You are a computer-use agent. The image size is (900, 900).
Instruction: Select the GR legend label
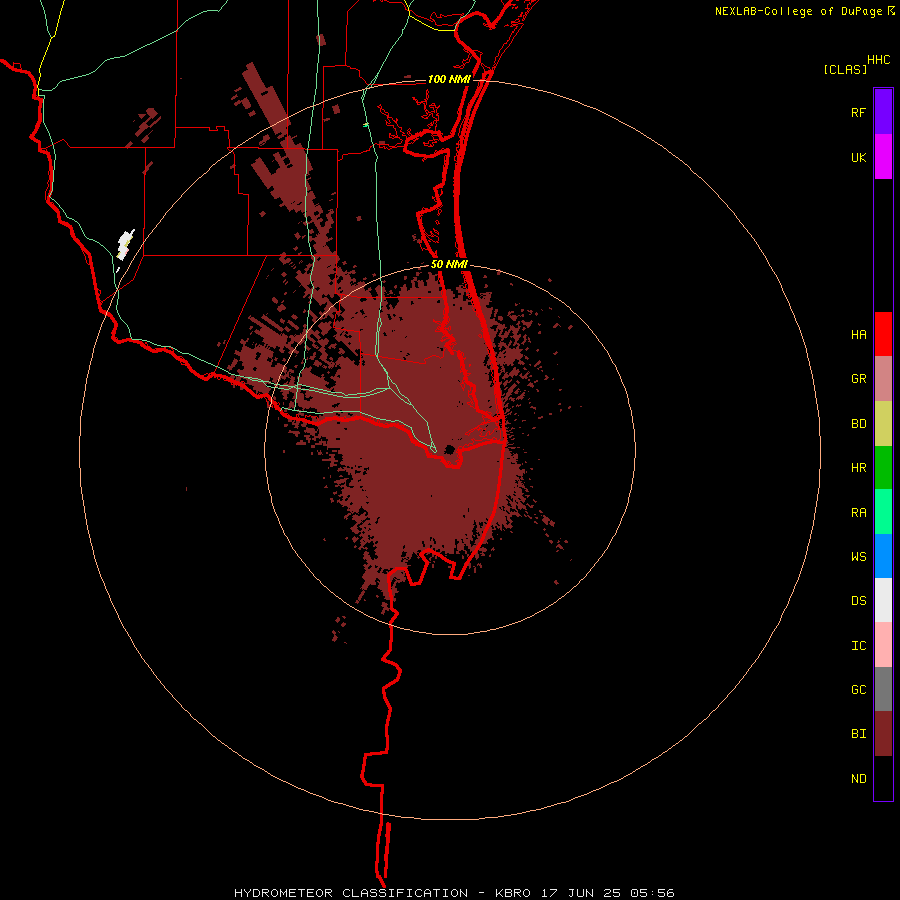tap(858, 379)
